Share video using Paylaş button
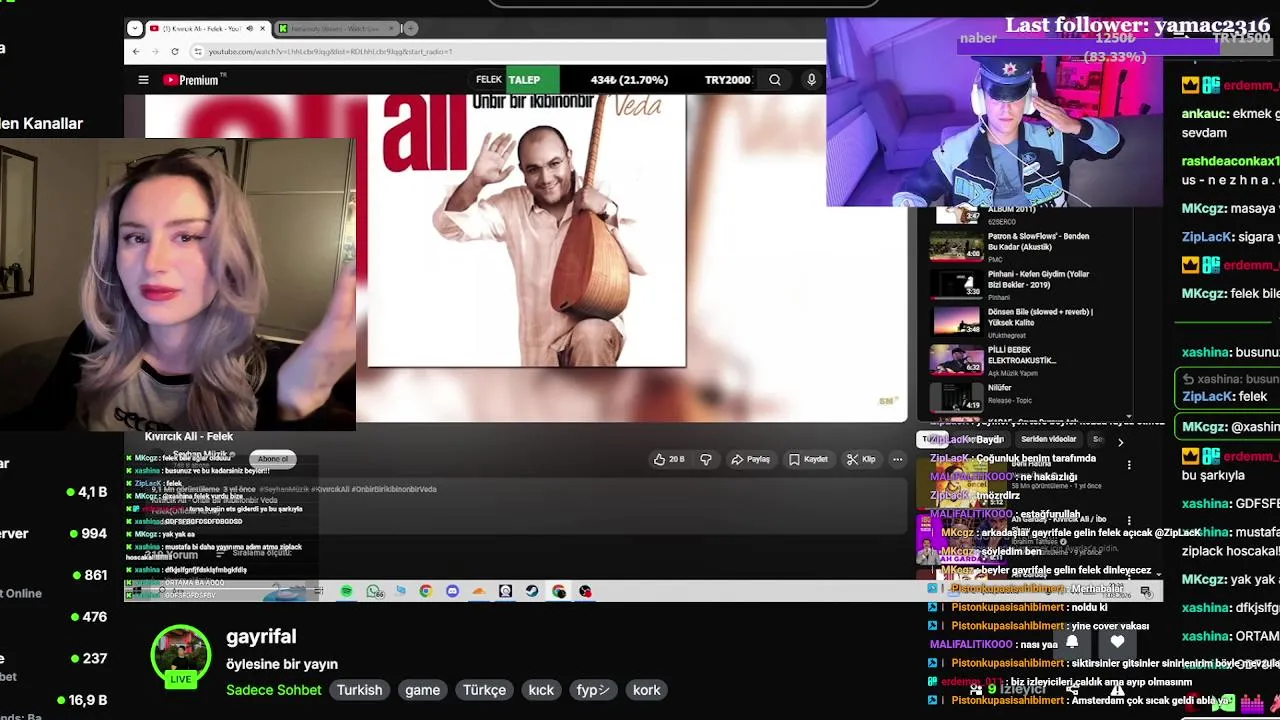The image size is (1280, 720). [750, 459]
